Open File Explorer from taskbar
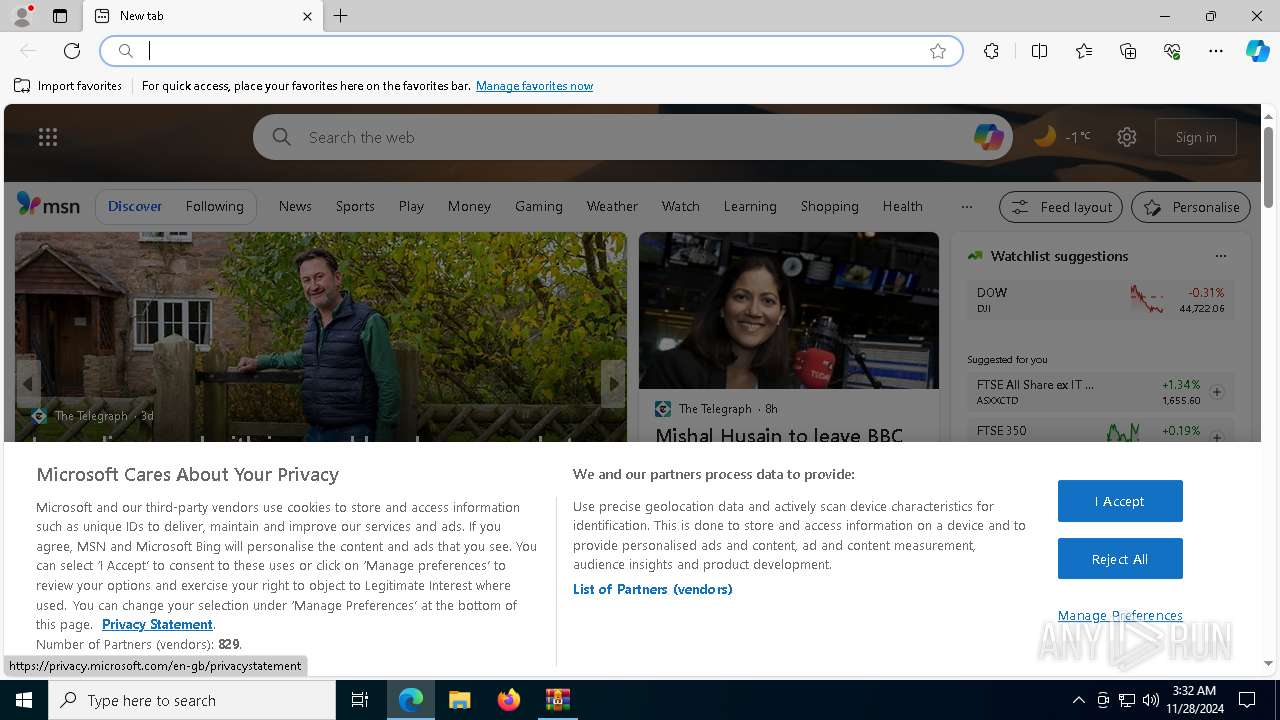 [x=459, y=700]
